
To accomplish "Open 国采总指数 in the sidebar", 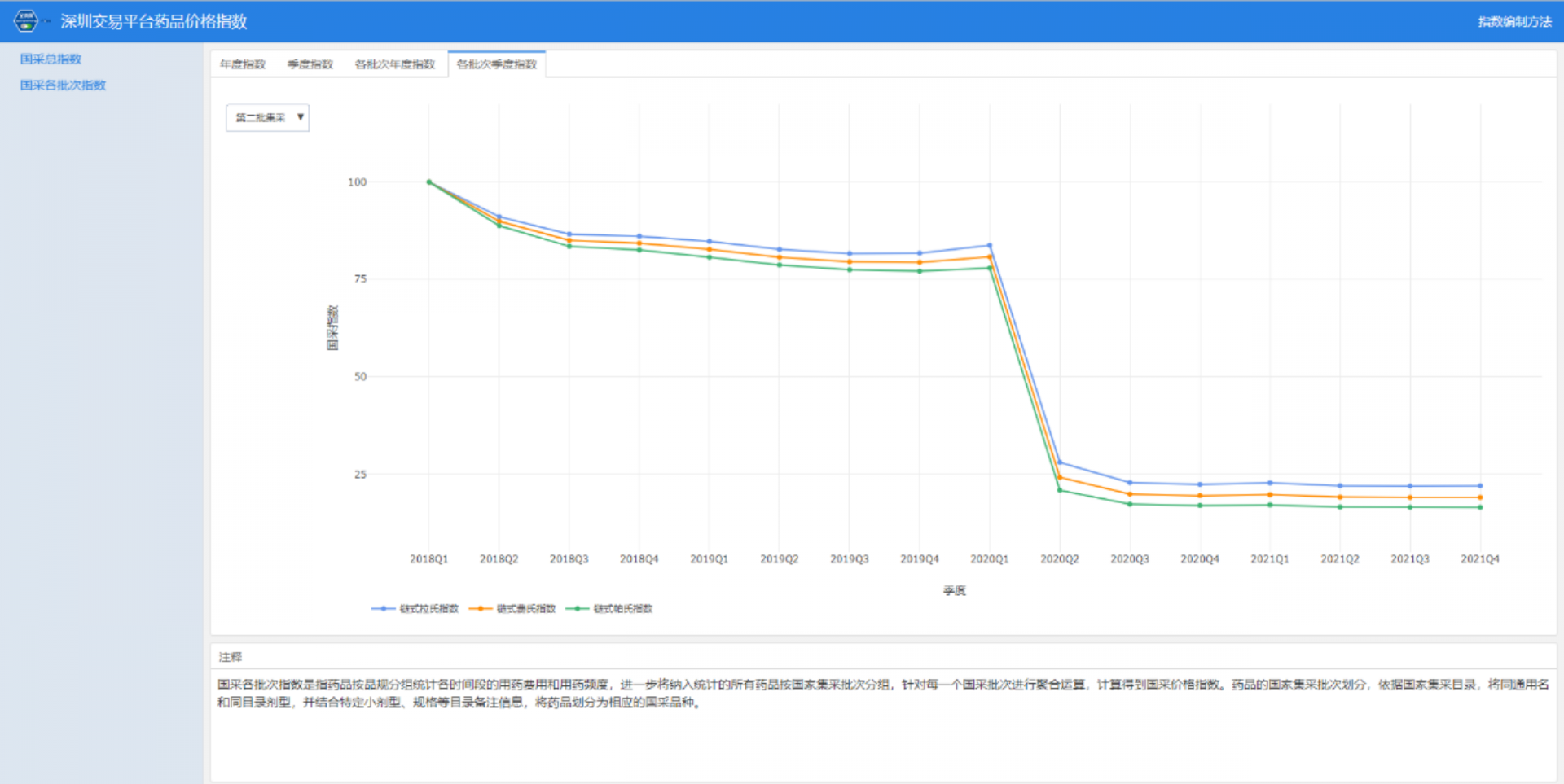I will tap(51, 59).
